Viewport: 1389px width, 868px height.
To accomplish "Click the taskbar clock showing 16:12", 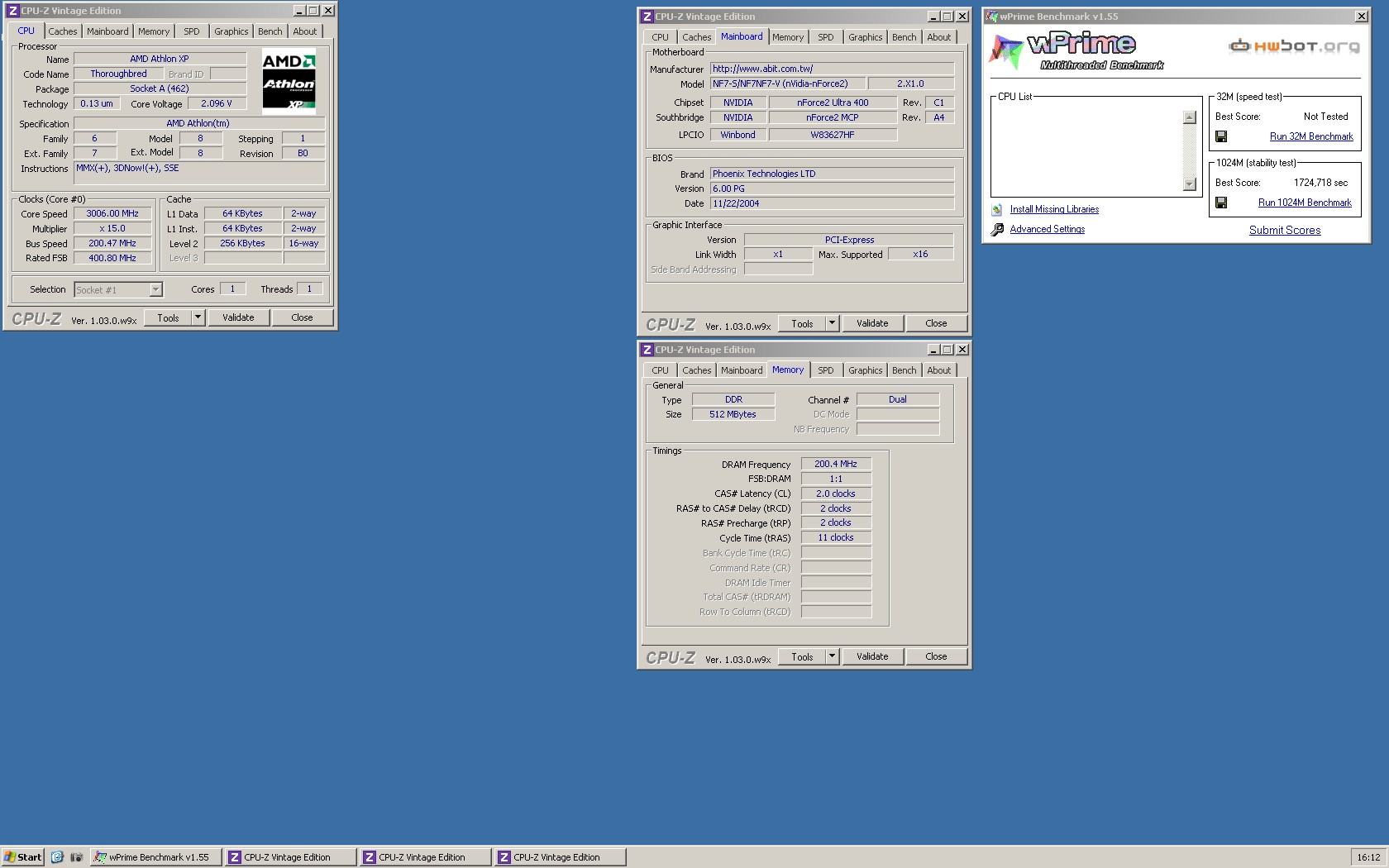I will tap(1368, 857).
